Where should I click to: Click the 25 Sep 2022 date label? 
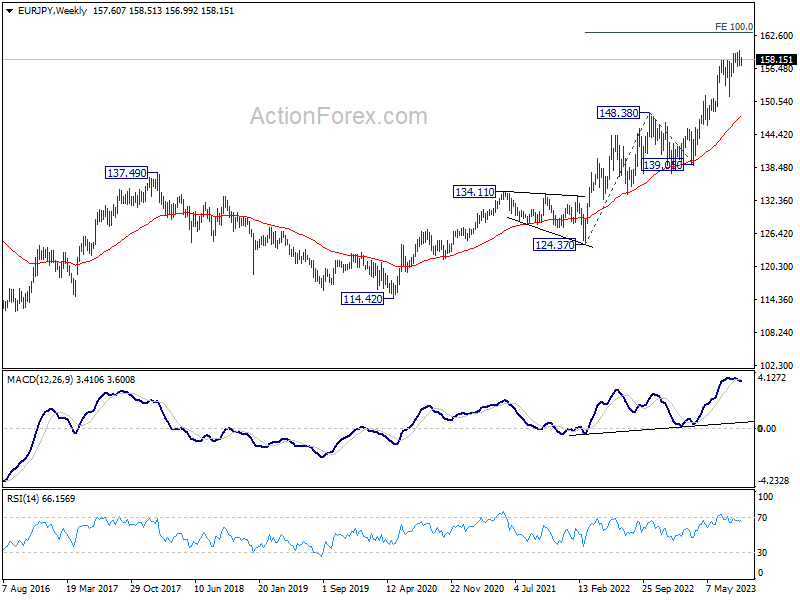click(x=668, y=589)
